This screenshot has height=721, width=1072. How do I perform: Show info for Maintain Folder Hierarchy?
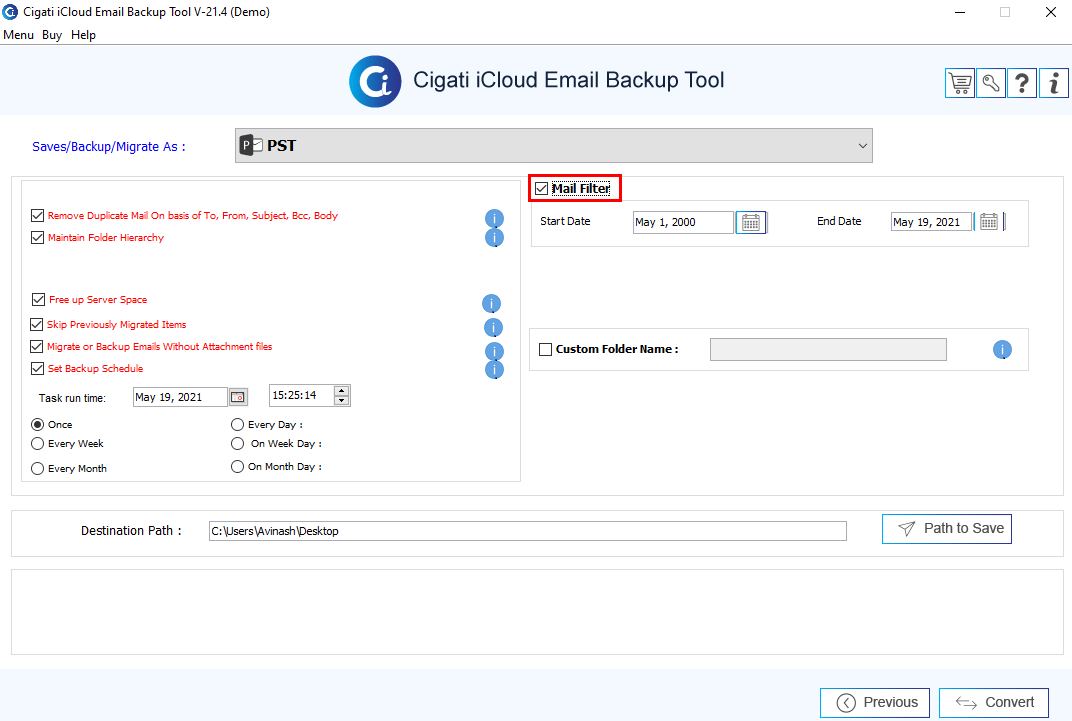494,238
